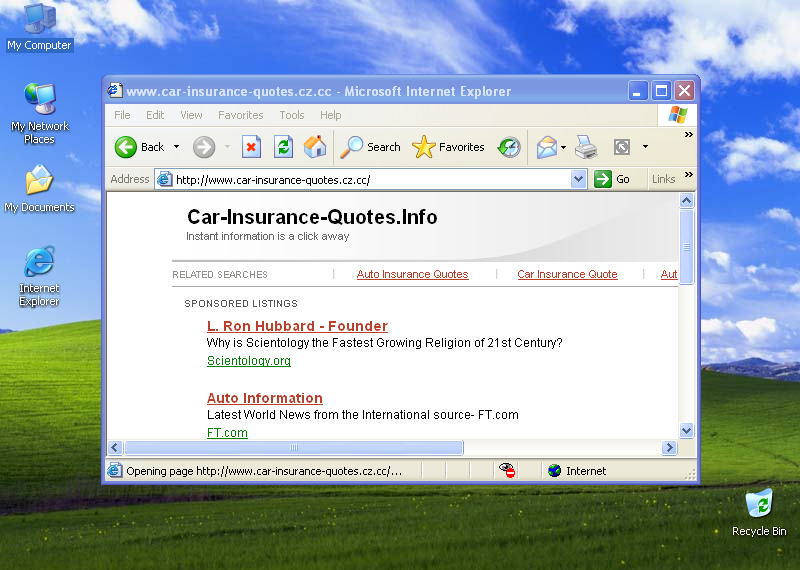Click the vertical scrollbar down arrow
Screen dimensions: 800x570
coord(687,431)
